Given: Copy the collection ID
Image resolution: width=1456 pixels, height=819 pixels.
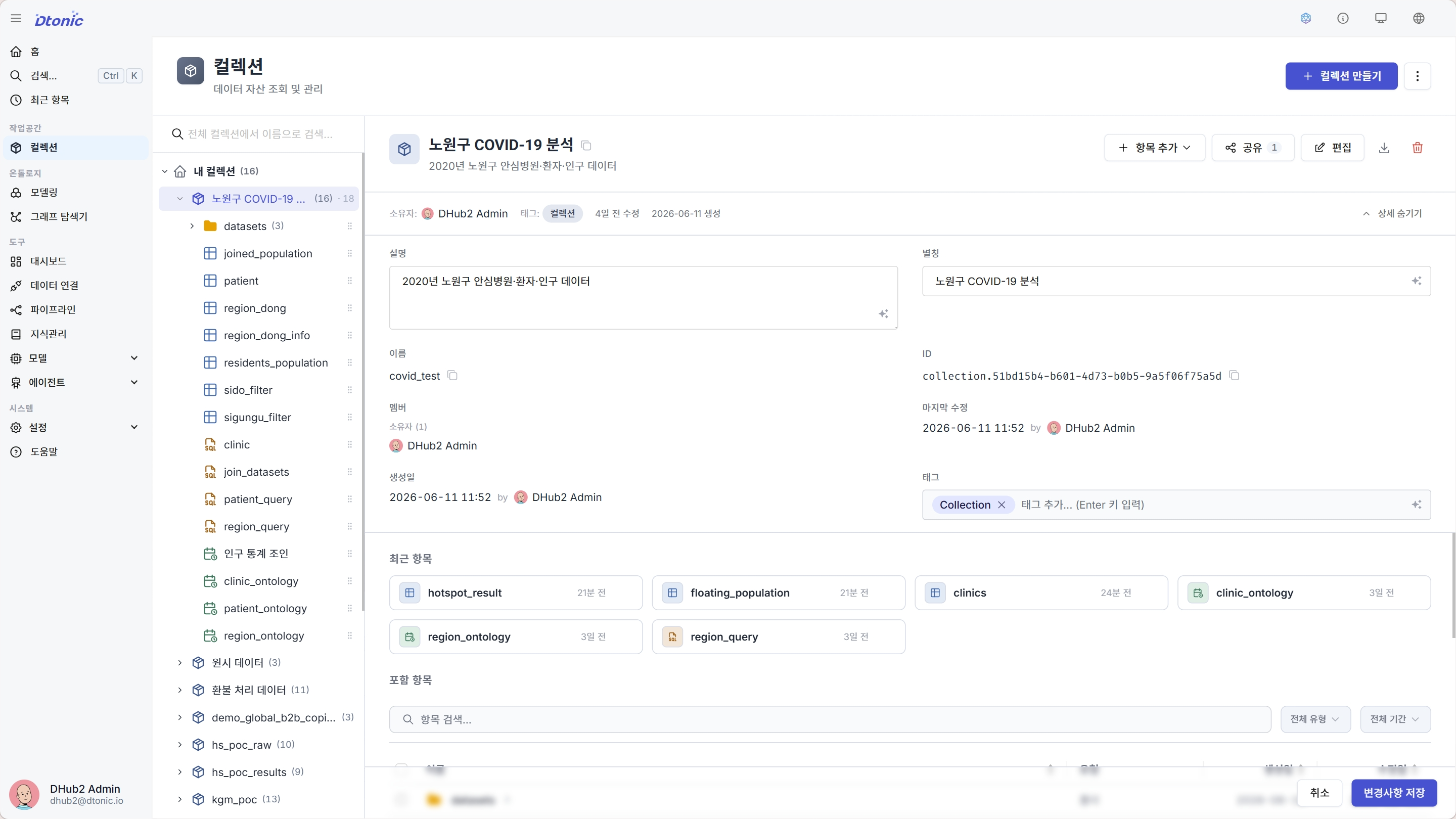Looking at the screenshot, I should (1235, 375).
